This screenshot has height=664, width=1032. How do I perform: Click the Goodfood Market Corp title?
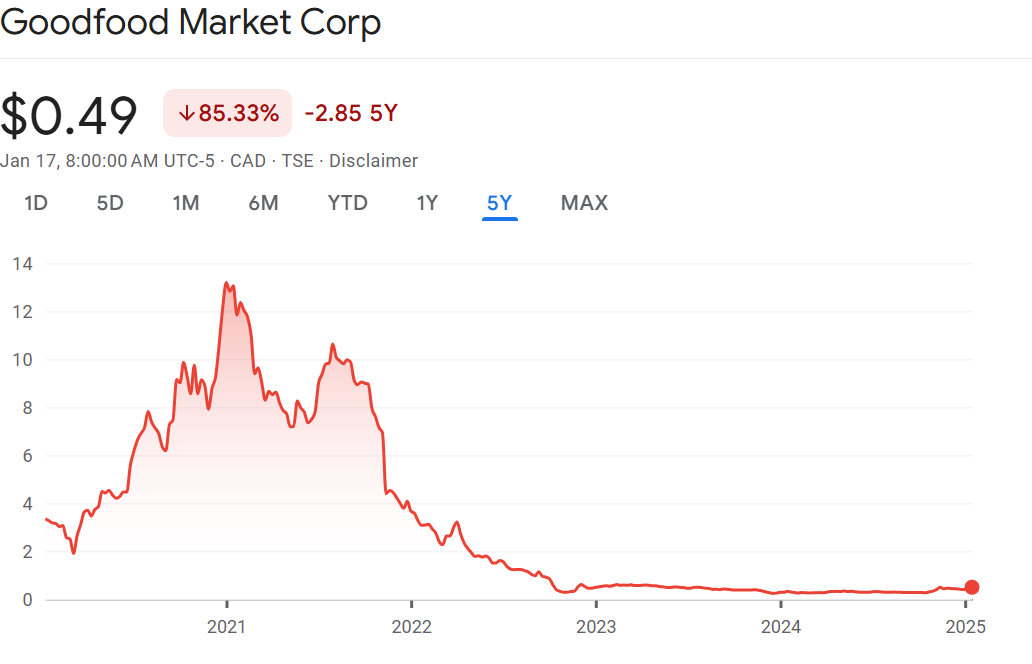[x=191, y=23]
